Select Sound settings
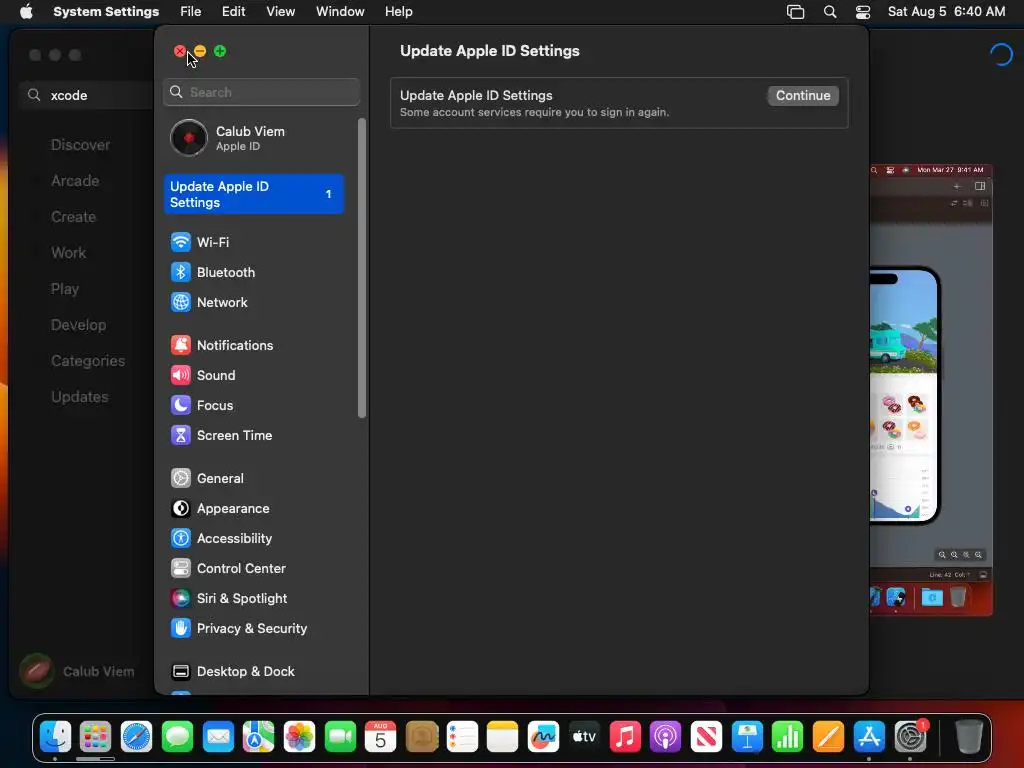The height and width of the screenshot is (768, 1024). pyautogui.click(x=255, y=376)
